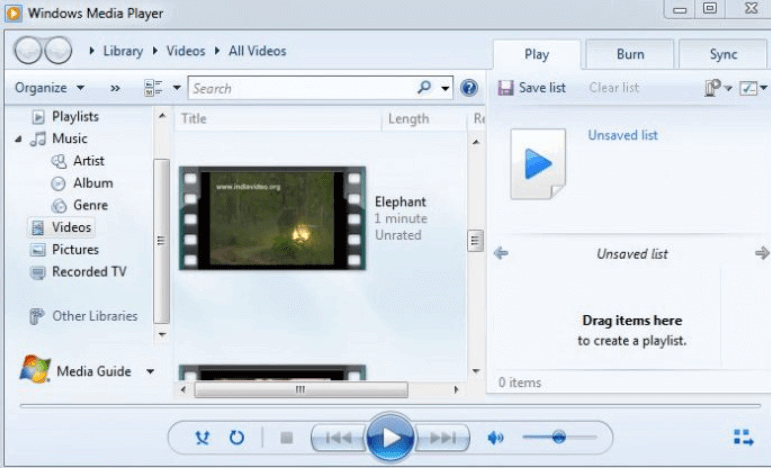The width and height of the screenshot is (771, 468).
Task: Open Genre under Music
Action: click(x=90, y=205)
